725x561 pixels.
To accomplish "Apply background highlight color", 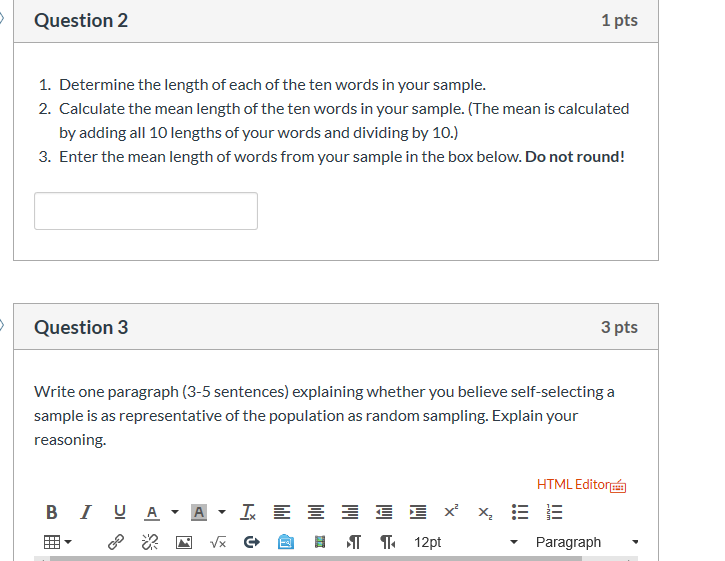I will point(199,512).
